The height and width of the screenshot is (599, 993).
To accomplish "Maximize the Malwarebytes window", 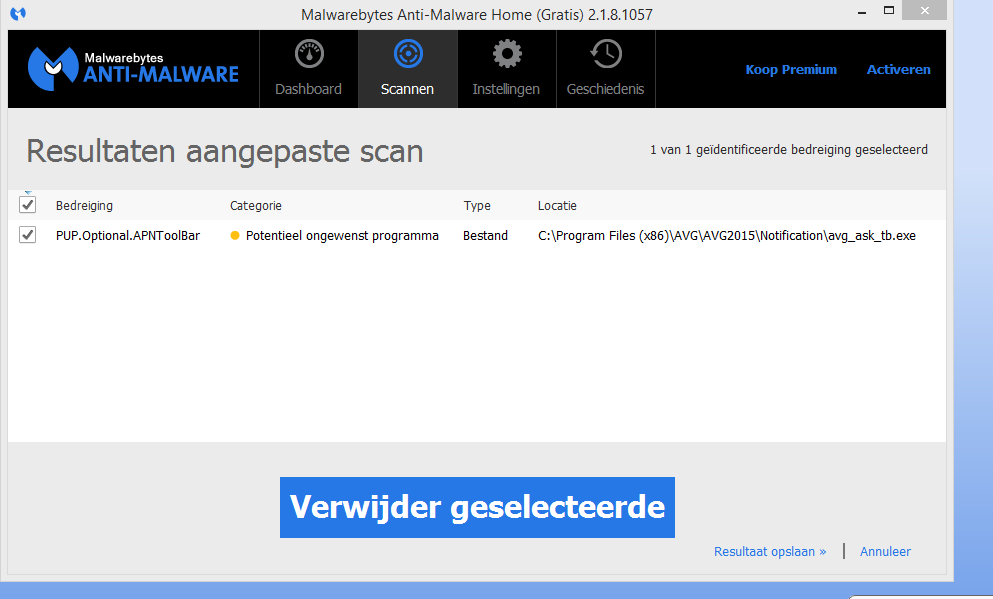I will click(889, 11).
